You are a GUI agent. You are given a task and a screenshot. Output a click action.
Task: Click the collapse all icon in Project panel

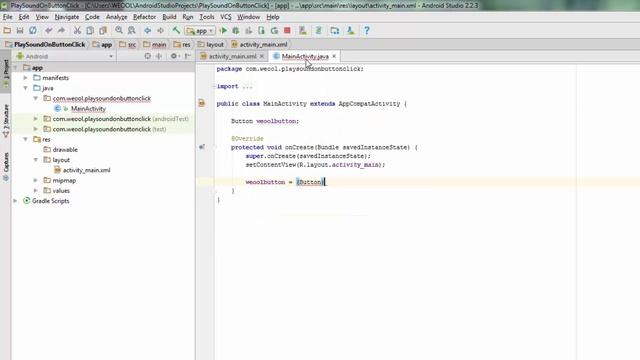pyautogui.click(x=159, y=56)
